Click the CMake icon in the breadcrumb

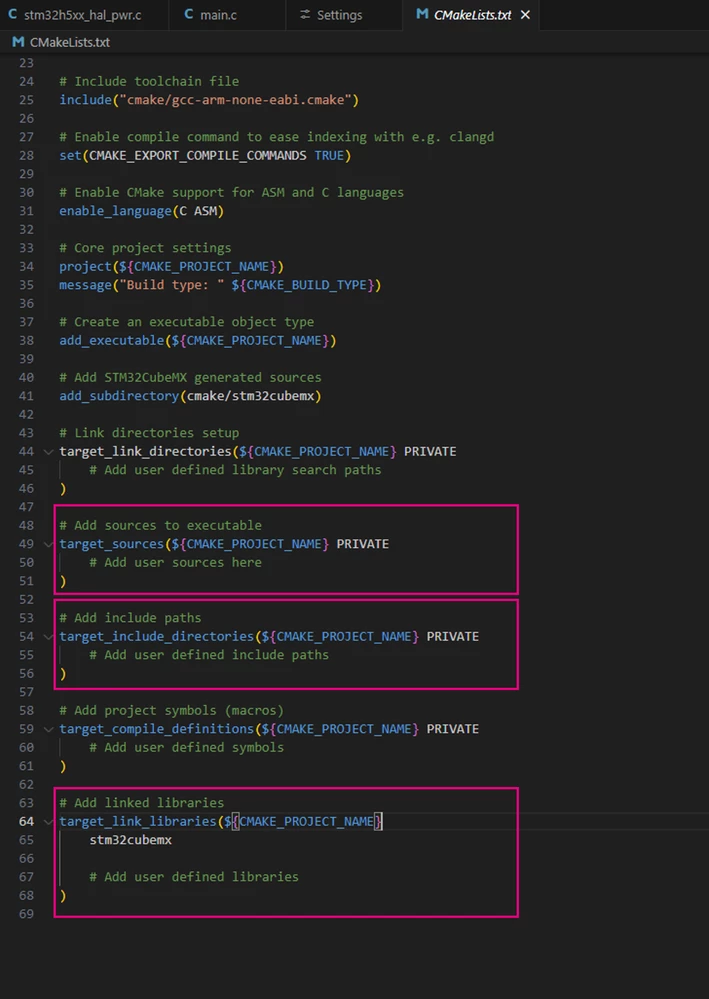[18, 42]
